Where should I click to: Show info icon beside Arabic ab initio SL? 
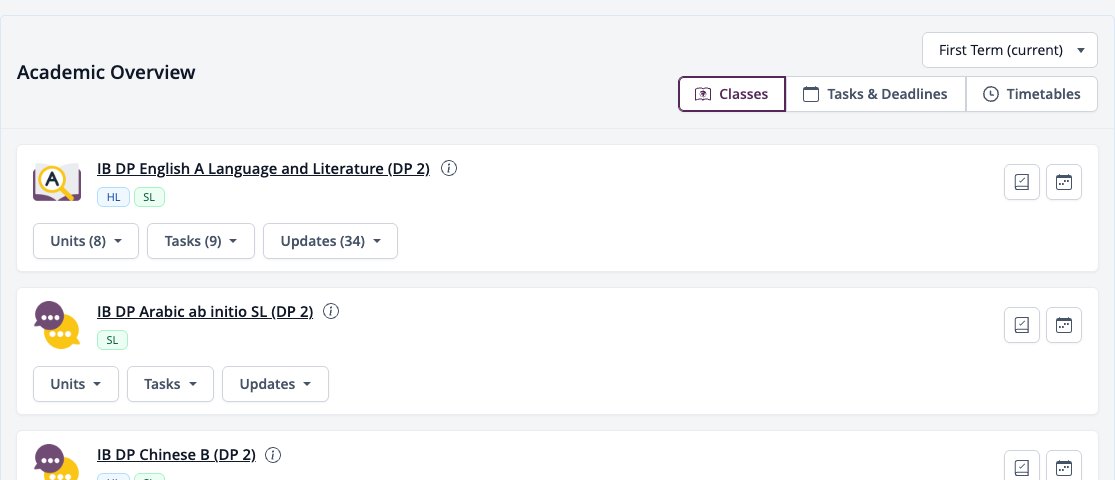point(331,311)
